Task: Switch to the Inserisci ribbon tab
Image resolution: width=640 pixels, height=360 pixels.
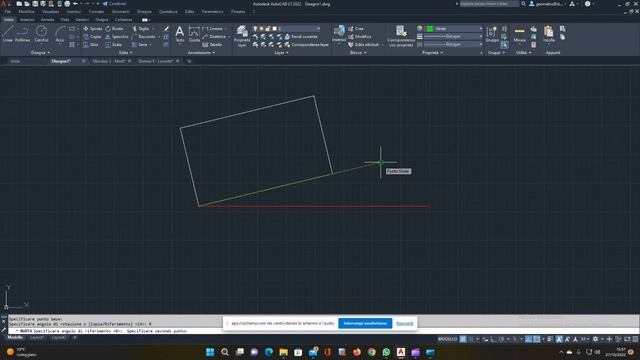Action: click(x=27, y=20)
